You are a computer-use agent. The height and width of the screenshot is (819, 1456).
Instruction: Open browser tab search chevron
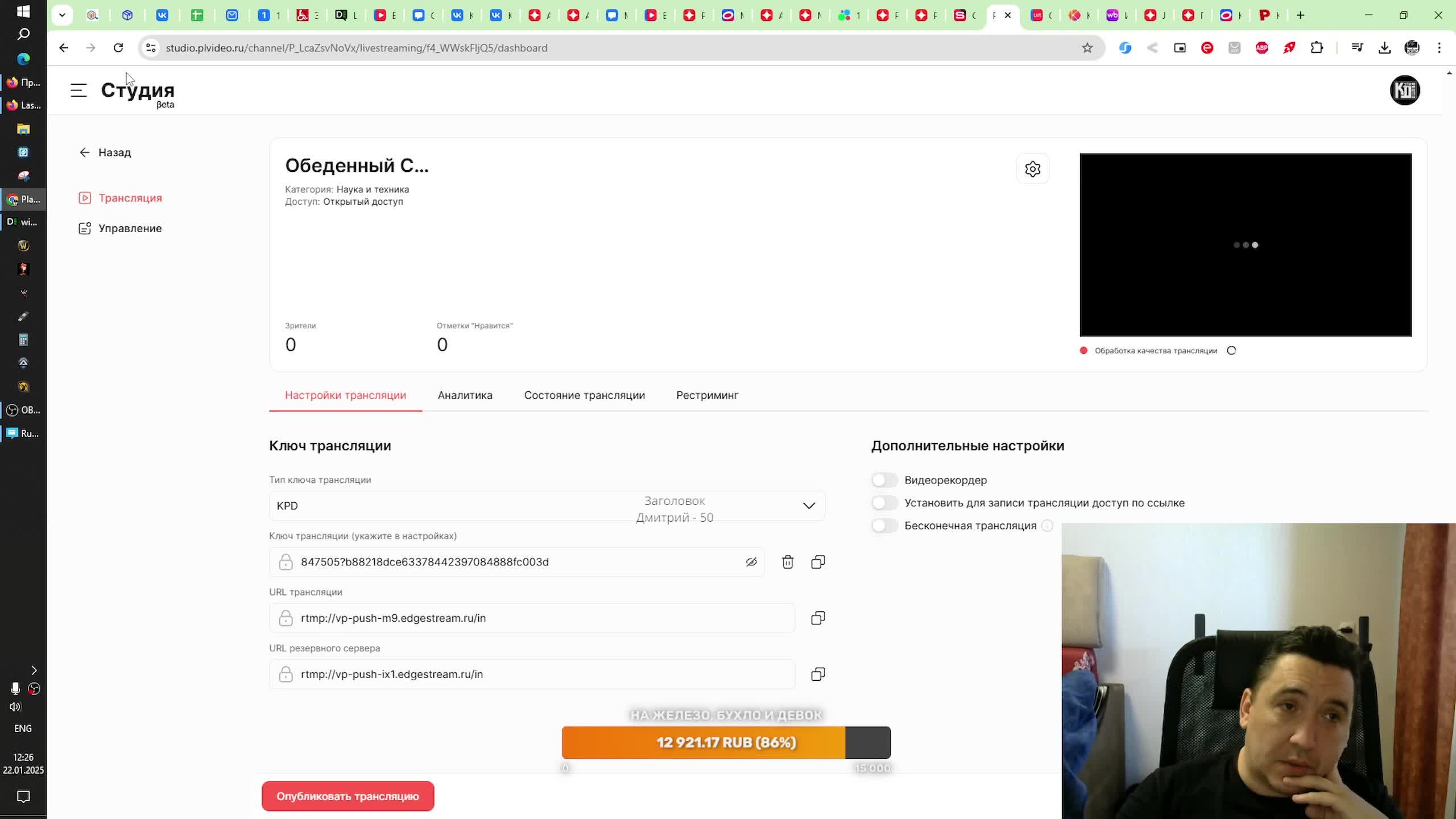[62, 15]
